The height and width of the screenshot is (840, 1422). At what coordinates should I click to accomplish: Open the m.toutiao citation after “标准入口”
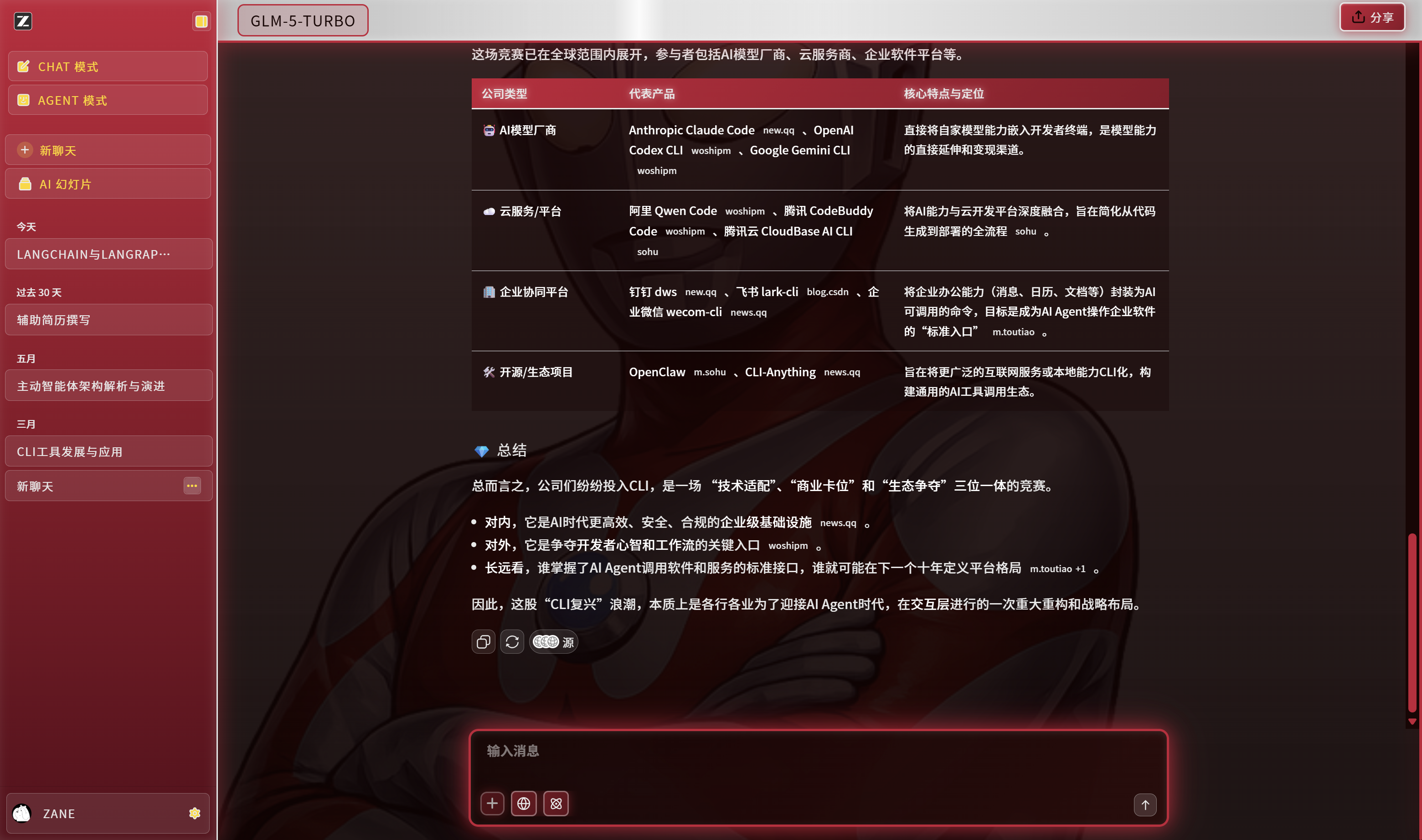(1013, 332)
